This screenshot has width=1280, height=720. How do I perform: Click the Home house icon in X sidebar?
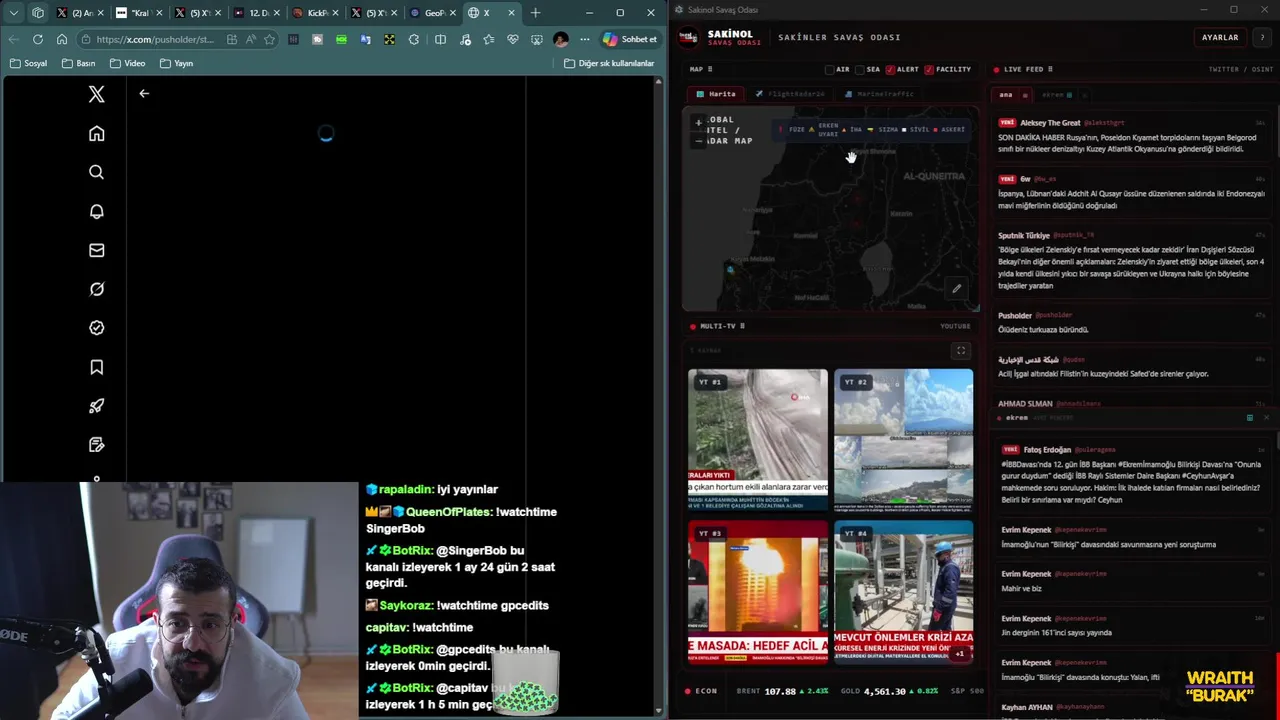point(96,133)
